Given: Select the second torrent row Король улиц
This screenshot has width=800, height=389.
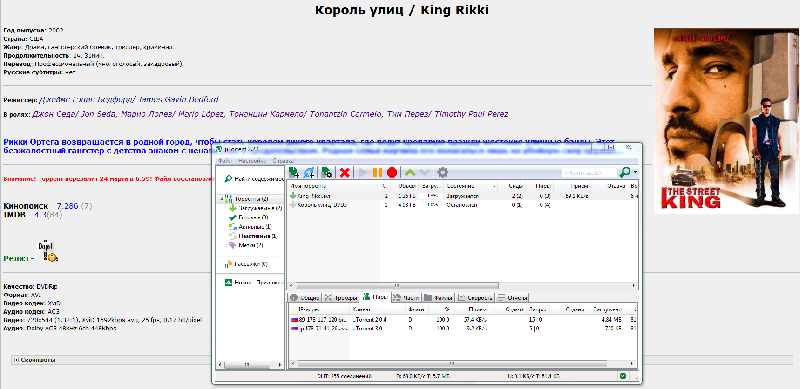Looking at the screenshot, I should point(462,205).
